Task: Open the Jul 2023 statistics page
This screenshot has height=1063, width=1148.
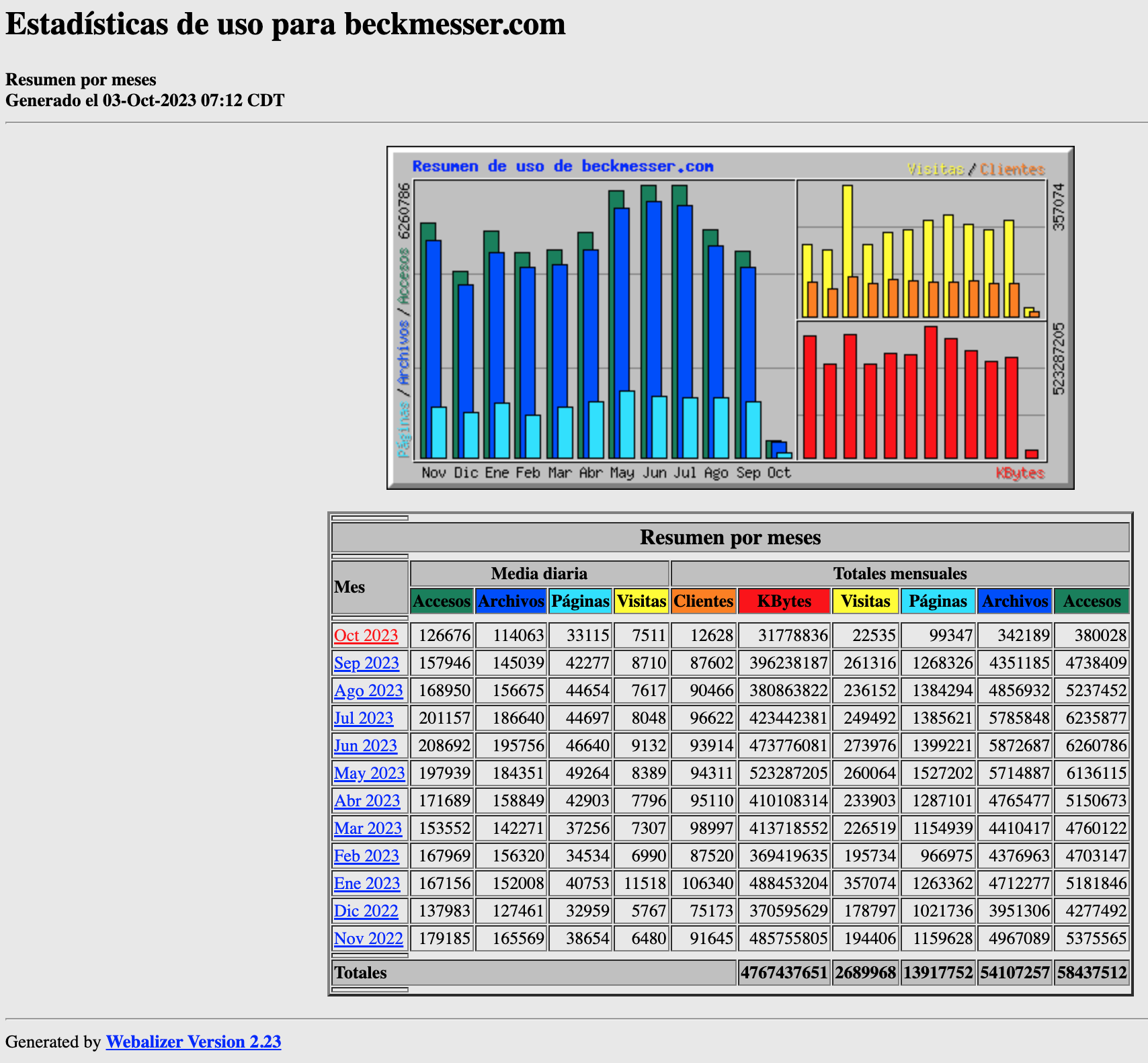Action: coord(364,718)
